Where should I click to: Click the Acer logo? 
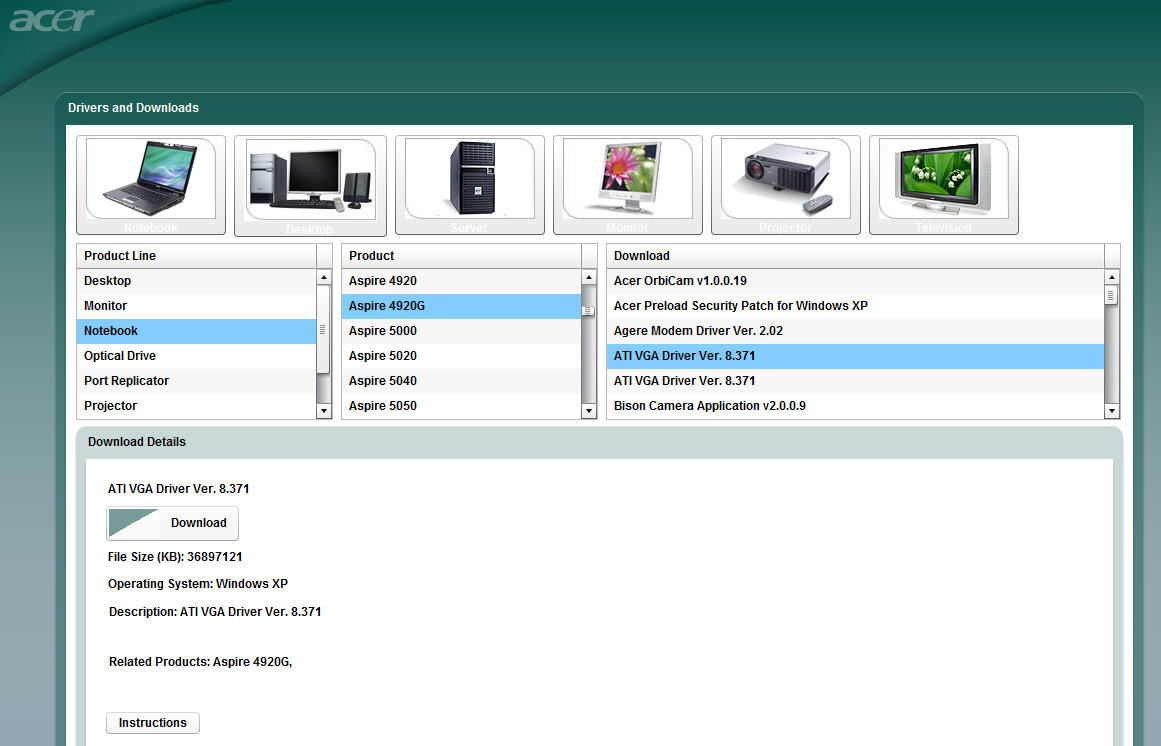(x=52, y=19)
